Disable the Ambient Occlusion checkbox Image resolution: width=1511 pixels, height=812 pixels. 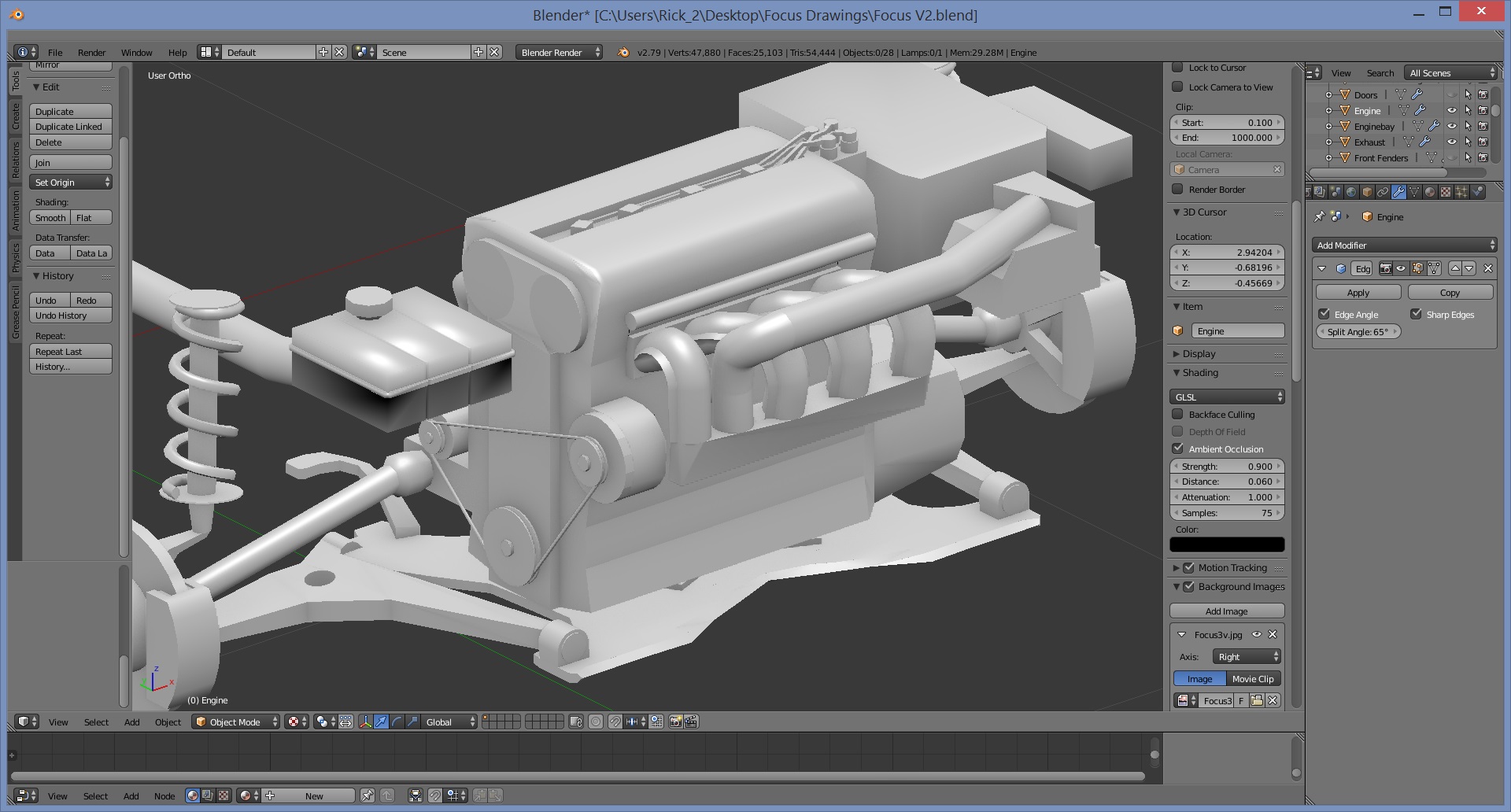(x=1178, y=448)
